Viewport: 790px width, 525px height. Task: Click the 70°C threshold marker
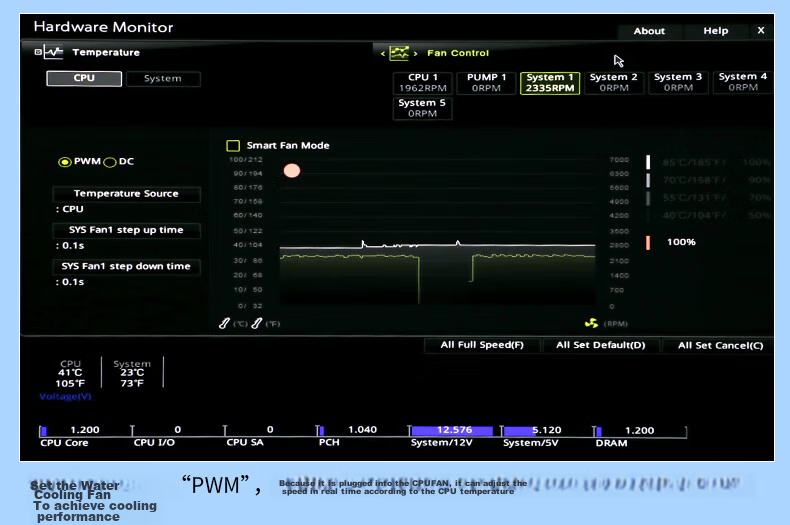[648, 180]
